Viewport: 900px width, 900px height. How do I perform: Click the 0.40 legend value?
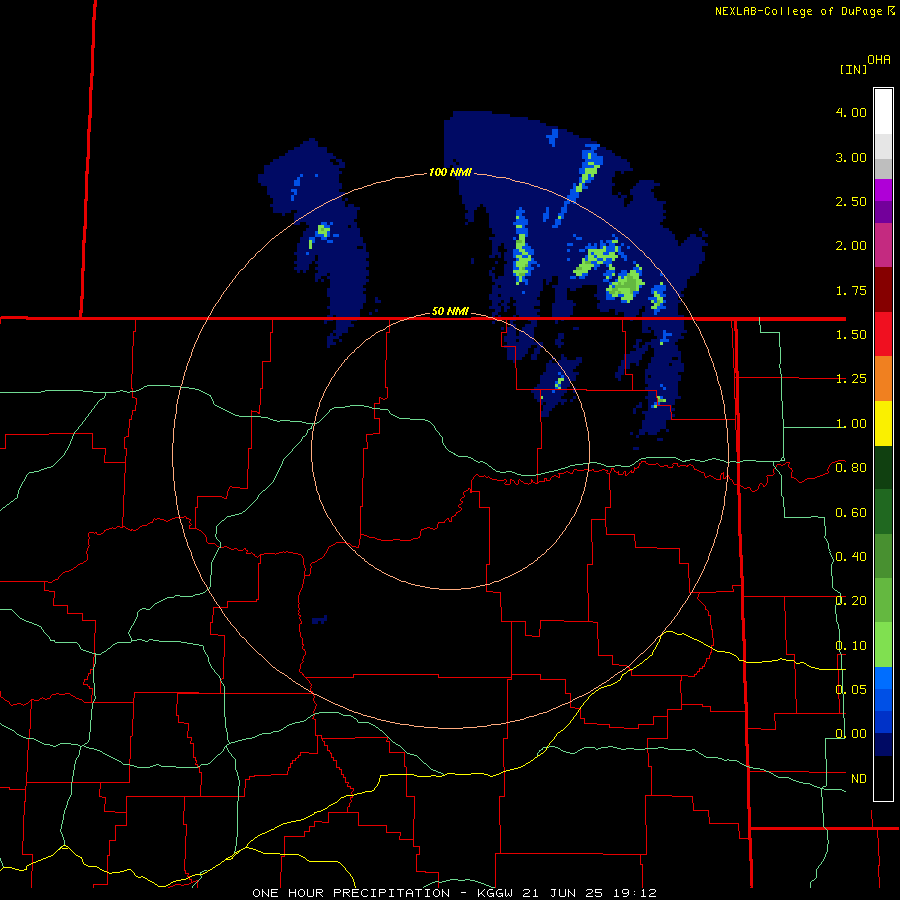[x=851, y=557]
